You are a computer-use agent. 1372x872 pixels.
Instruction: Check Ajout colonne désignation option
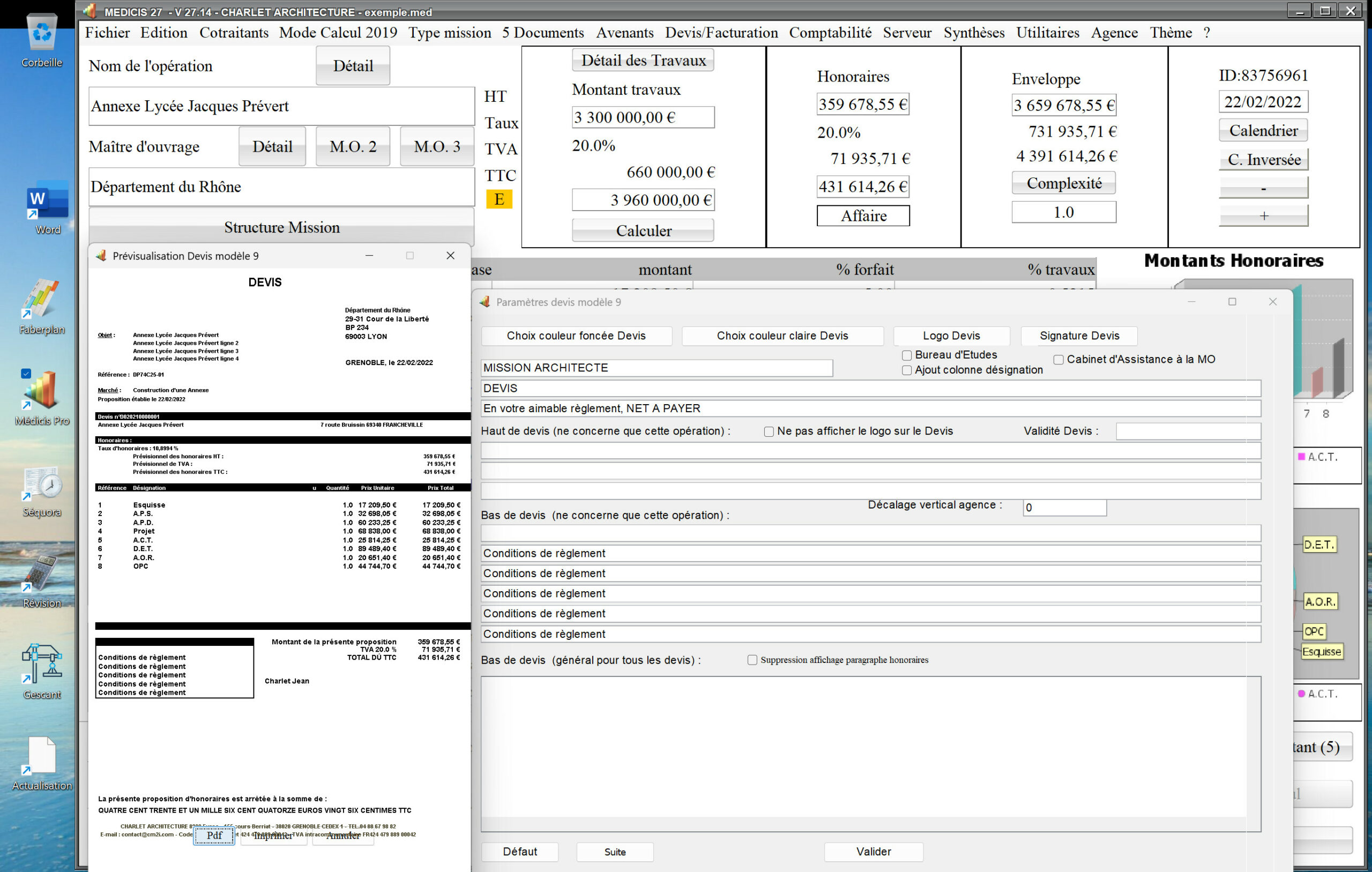pos(906,370)
